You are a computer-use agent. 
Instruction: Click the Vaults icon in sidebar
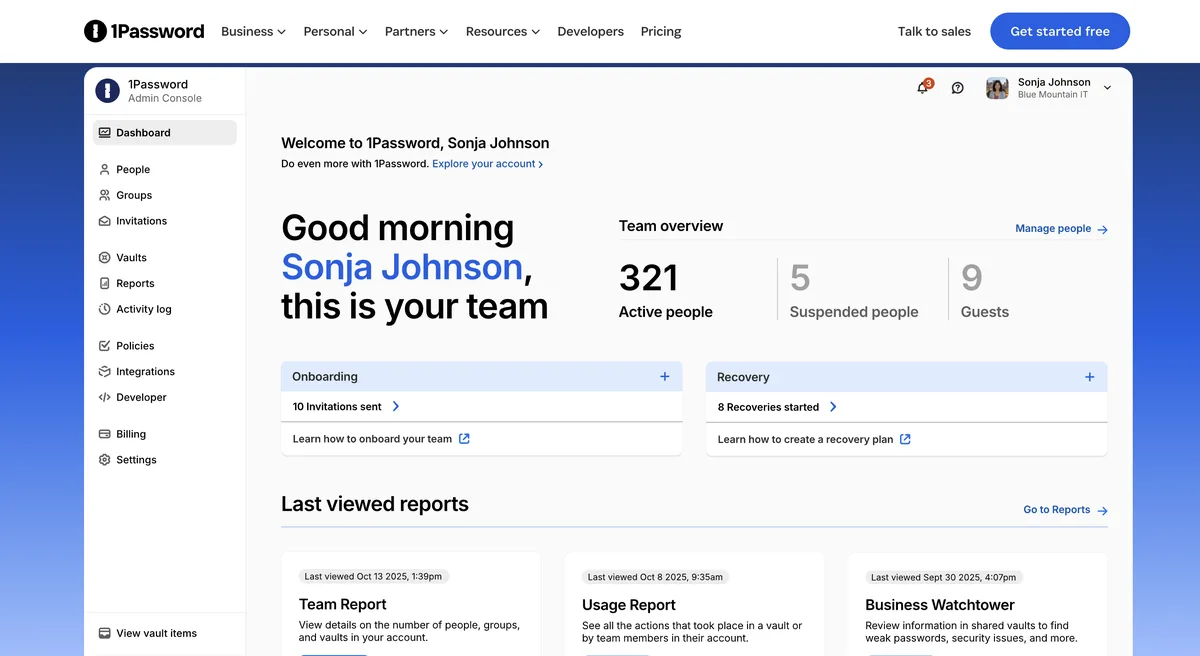[105, 257]
